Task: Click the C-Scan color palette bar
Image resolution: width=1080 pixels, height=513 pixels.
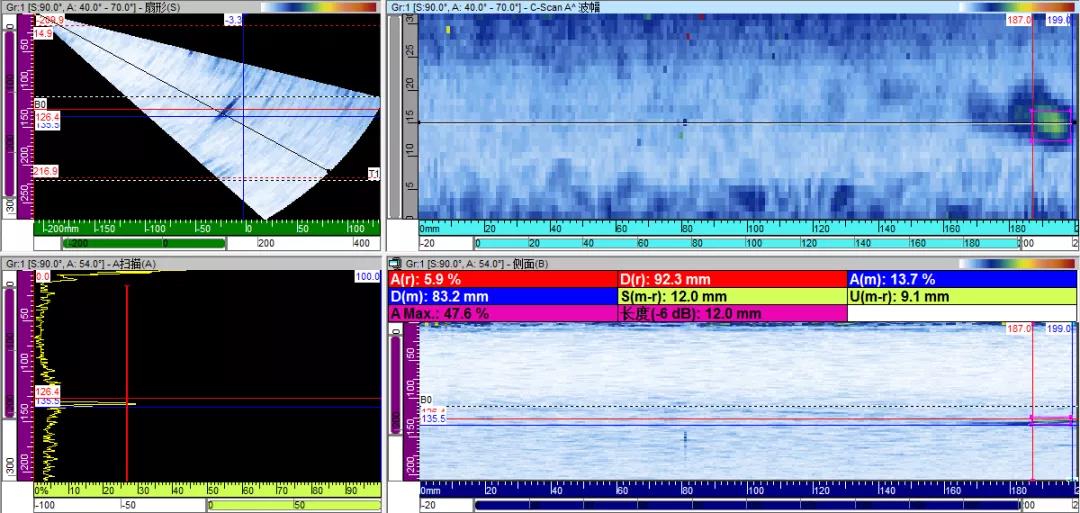Action: [x=1018, y=8]
